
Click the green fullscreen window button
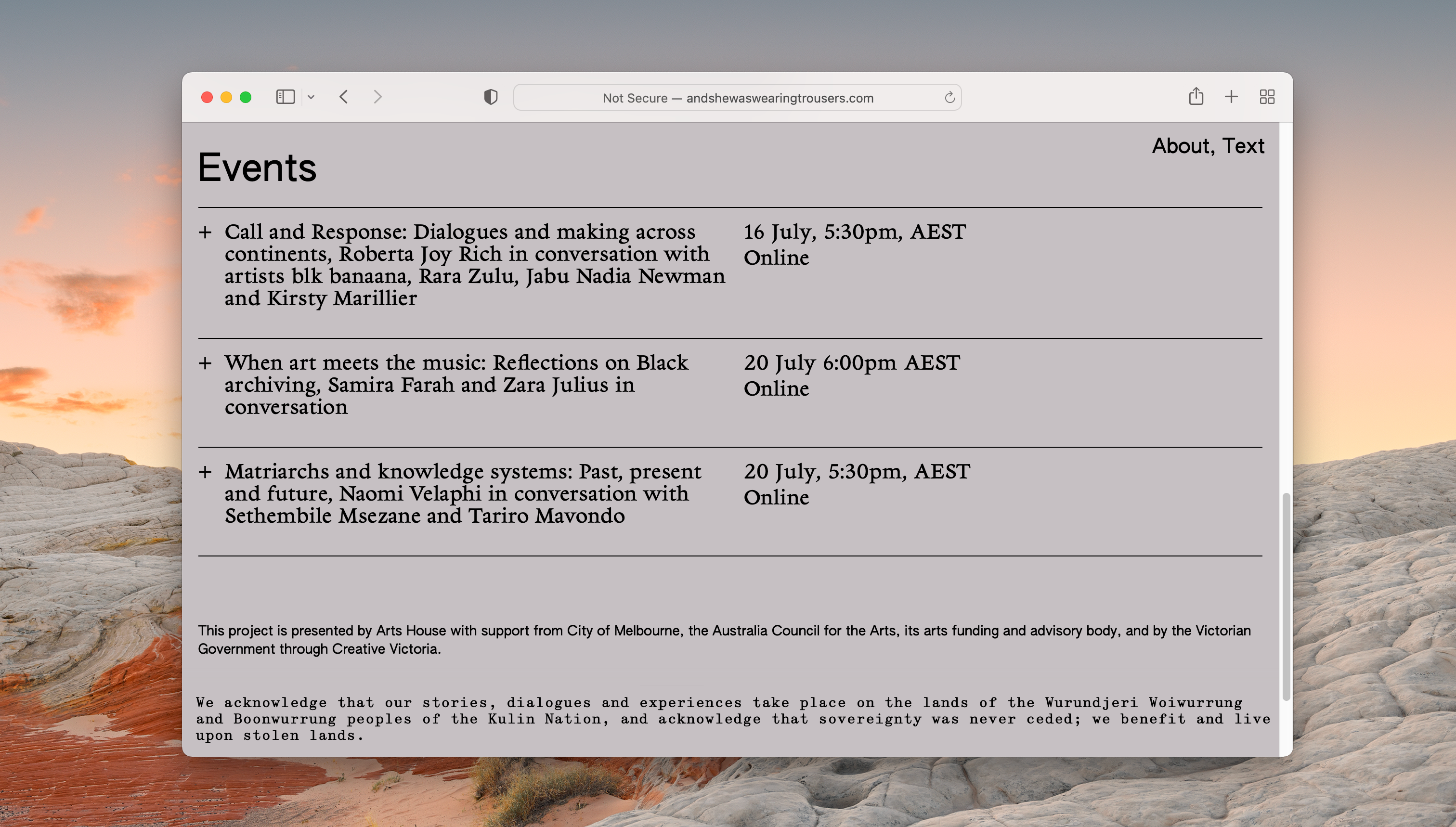(x=246, y=97)
